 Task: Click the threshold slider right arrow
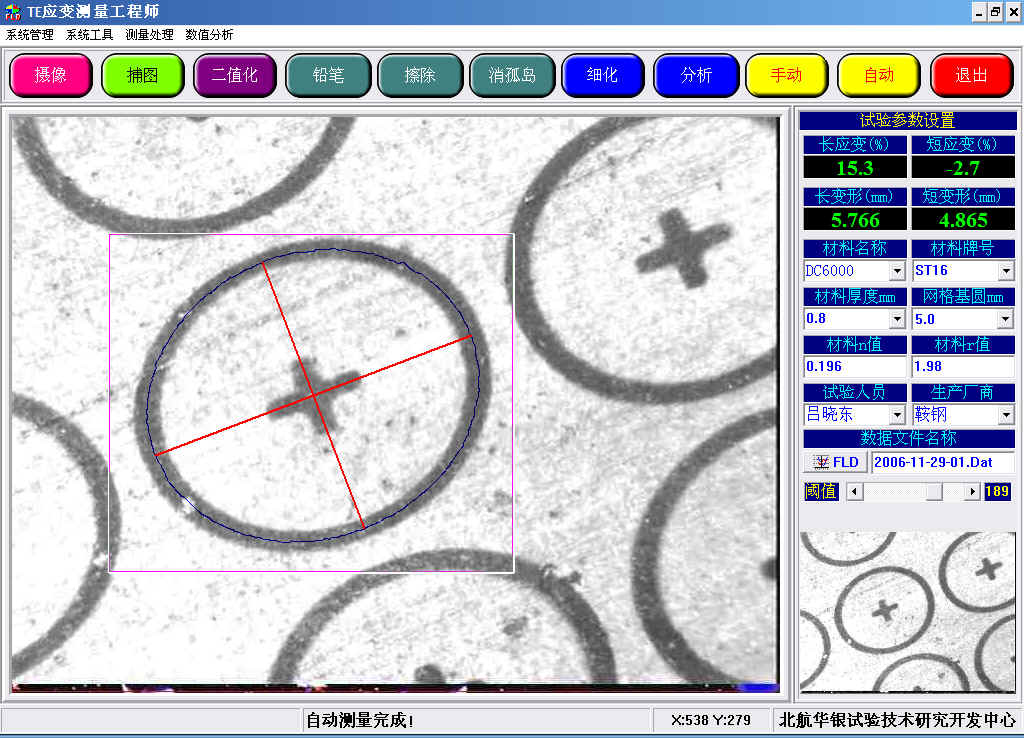click(972, 491)
